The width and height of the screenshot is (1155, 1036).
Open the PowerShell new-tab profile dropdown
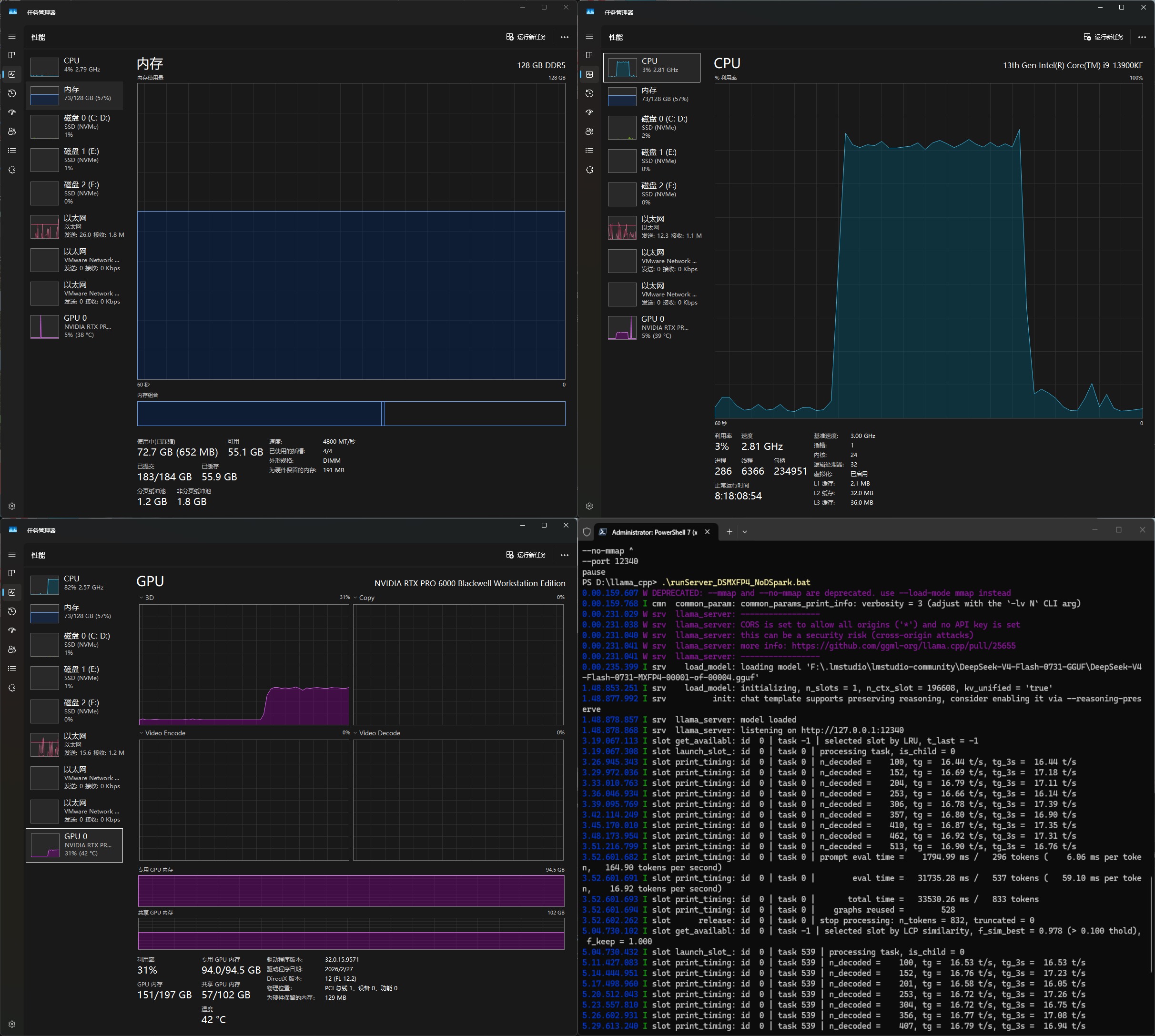tap(745, 532)
